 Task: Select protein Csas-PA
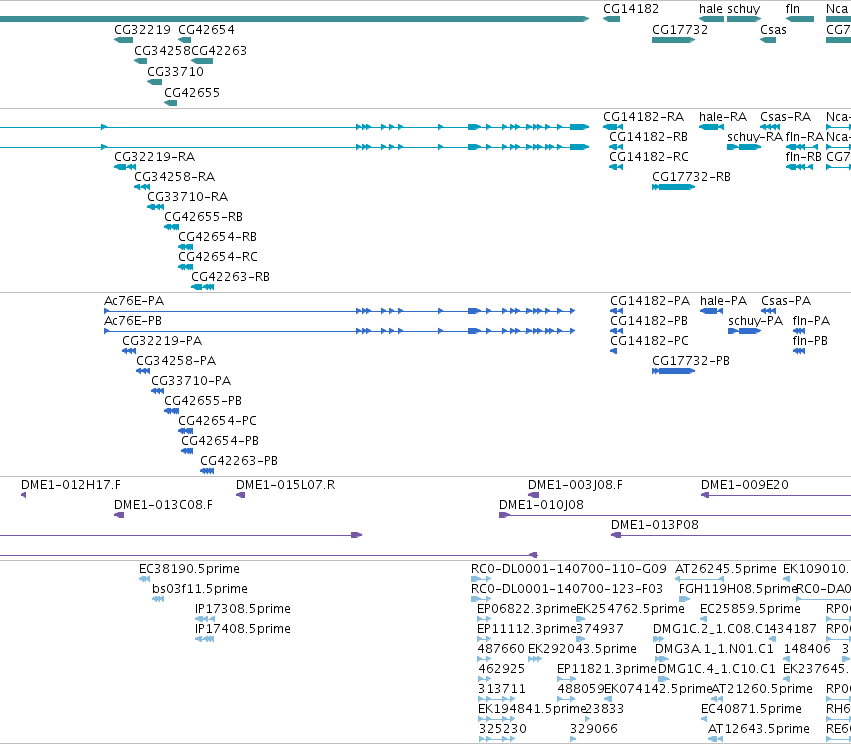[786, 301]
